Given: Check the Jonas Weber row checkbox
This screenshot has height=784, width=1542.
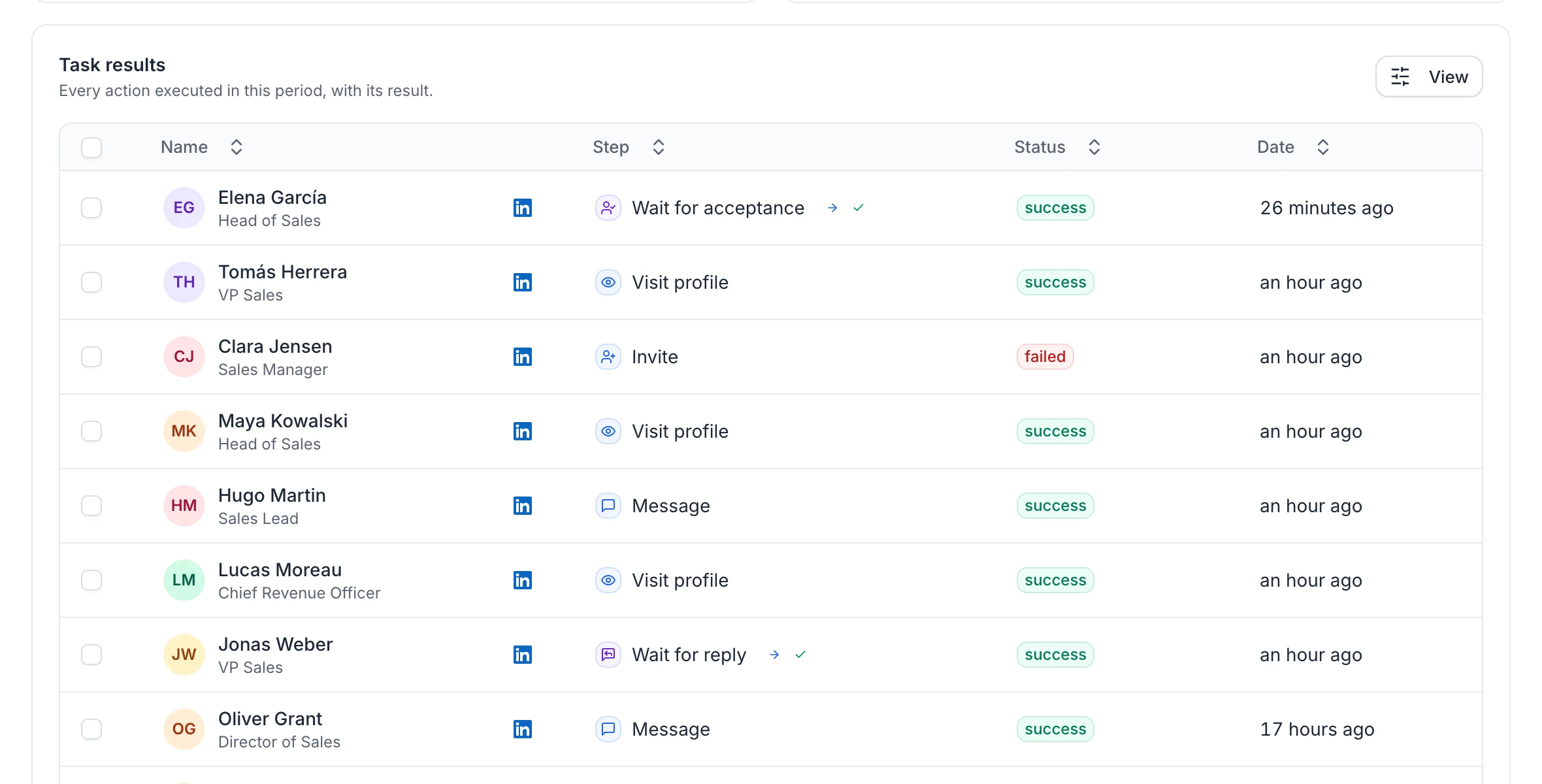Looking at the screenshot, I should click(x=91, y=655).
